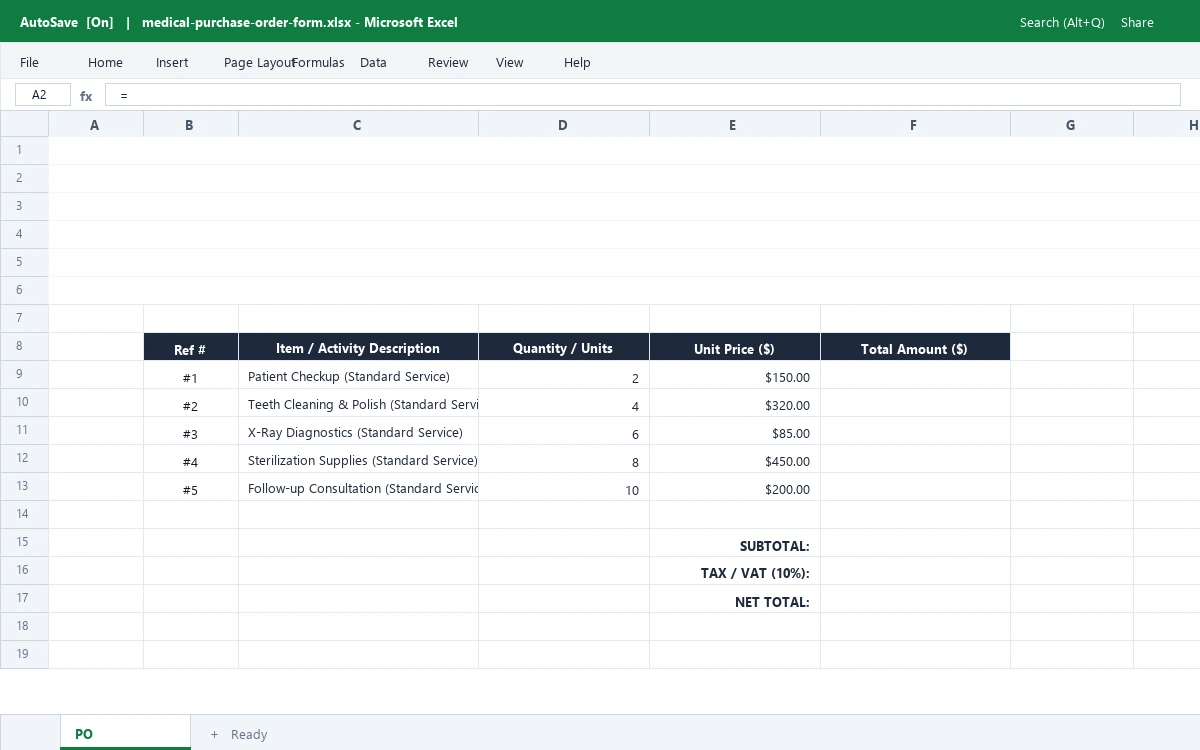Screen dimensions: 1200x750
Task: Select column A header
Action: point(95,124)
